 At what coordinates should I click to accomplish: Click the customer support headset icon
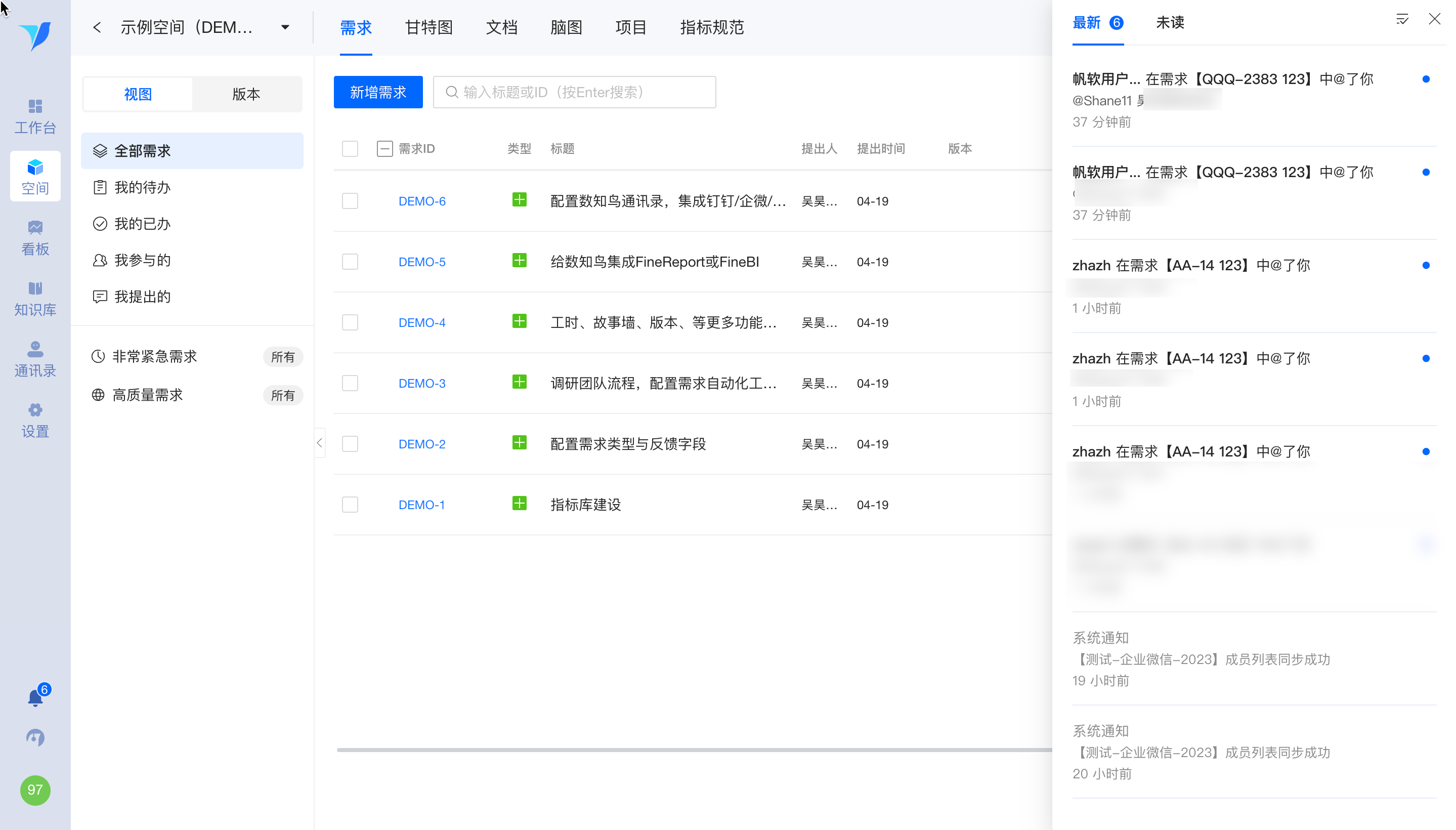click(x=35, y=738)
